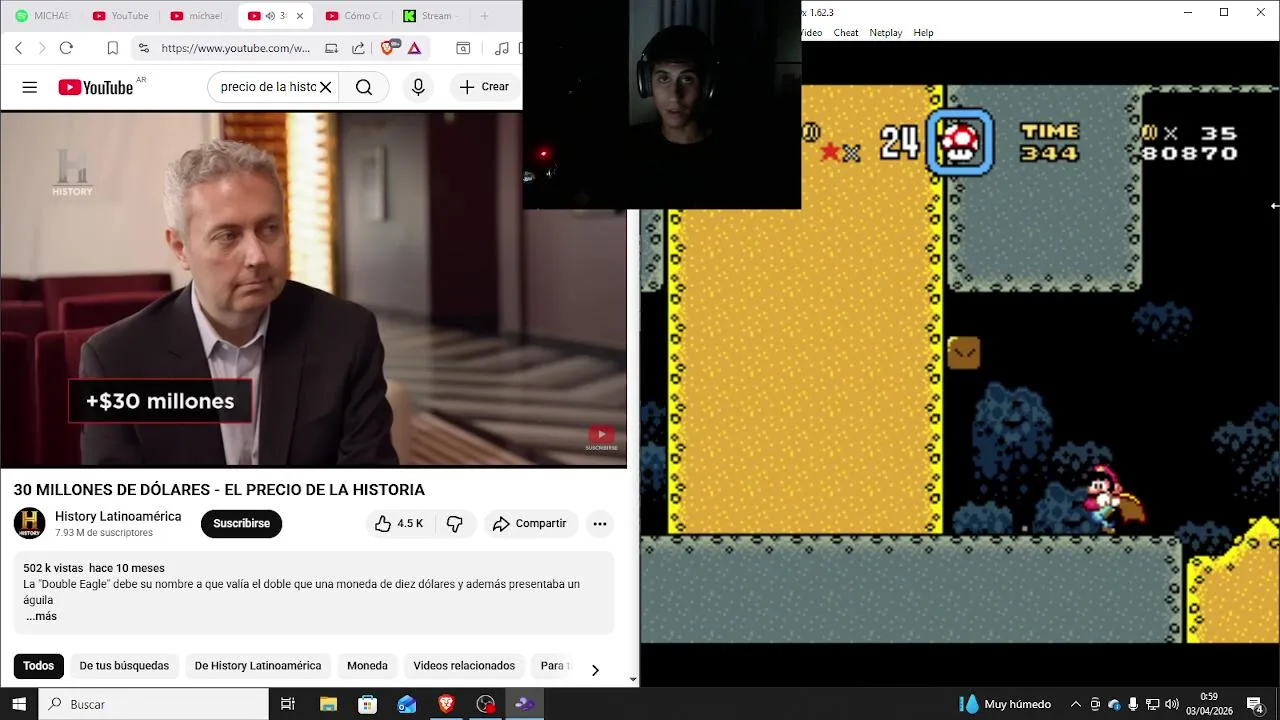The image size is (1280, 720).
Task: Open the History Latinoamérica channel name
Action: pyautogui.click(x=118, y=516)
